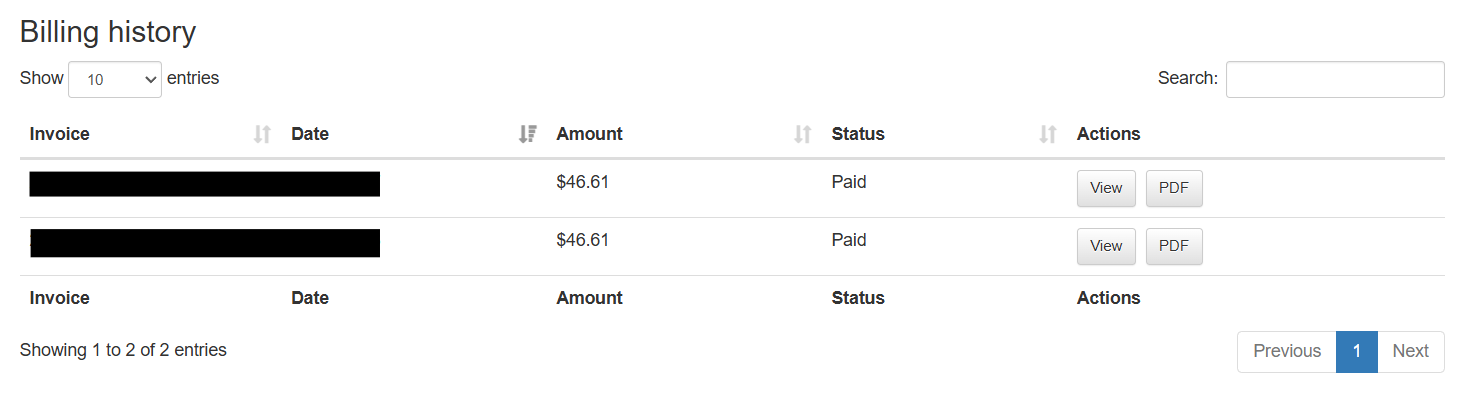
Task: Click the Invoice column header text
Action: point(60,134)
